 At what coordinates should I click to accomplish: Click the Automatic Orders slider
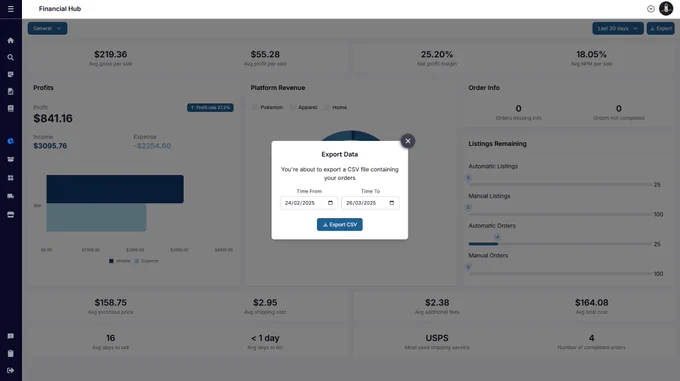coord(560,244)
